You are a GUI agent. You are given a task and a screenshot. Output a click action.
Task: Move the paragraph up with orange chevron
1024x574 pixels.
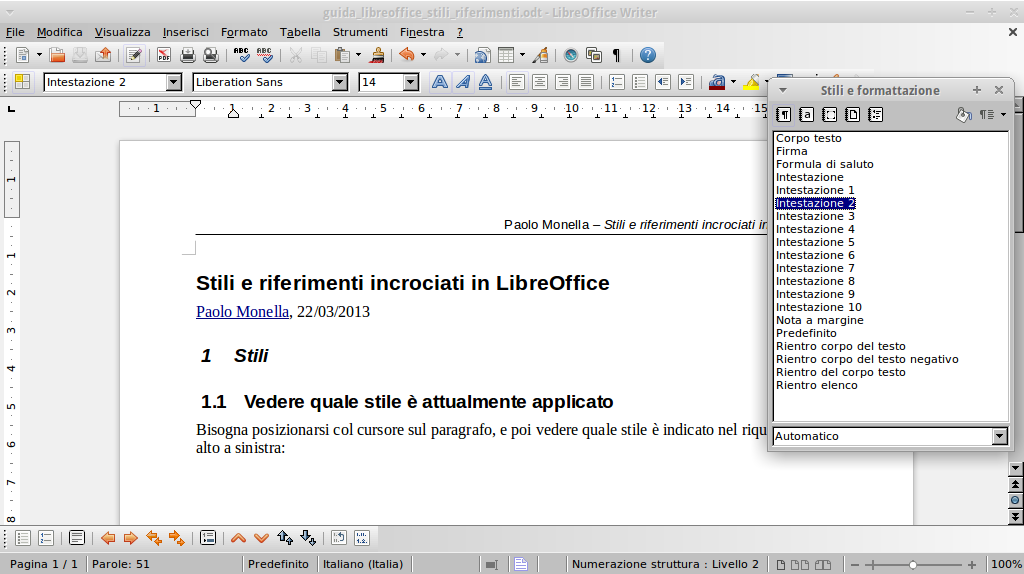tap(238, 538)
